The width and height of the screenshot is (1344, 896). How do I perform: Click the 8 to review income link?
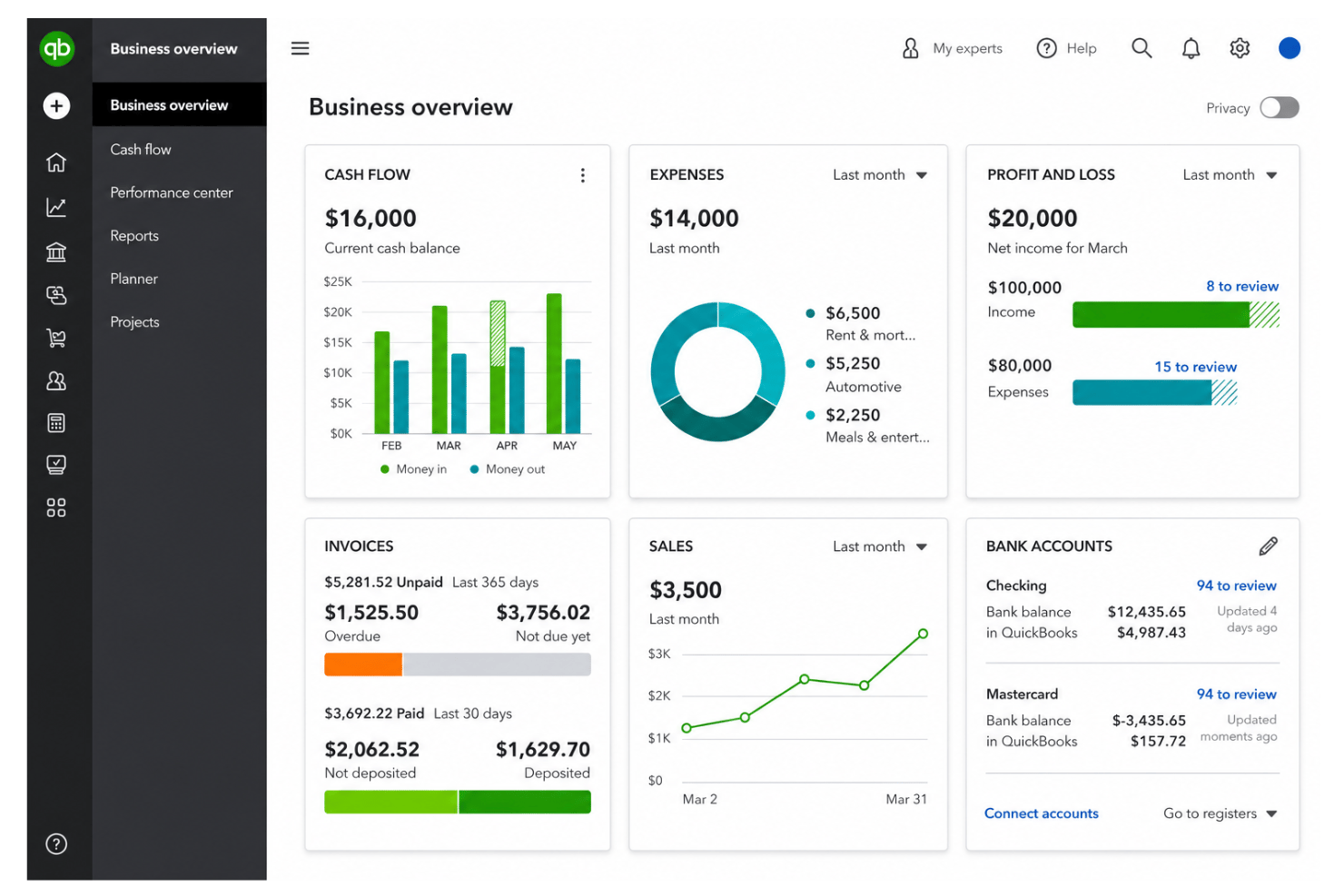1242,286
